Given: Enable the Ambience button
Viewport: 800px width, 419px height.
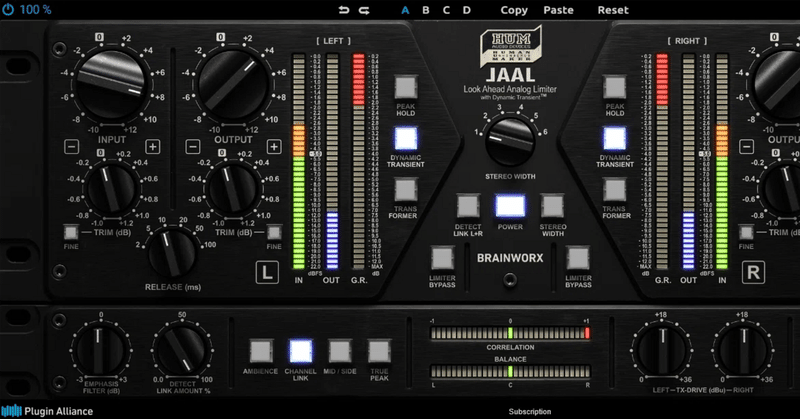Looking at the screenshot, I should 261,351.
